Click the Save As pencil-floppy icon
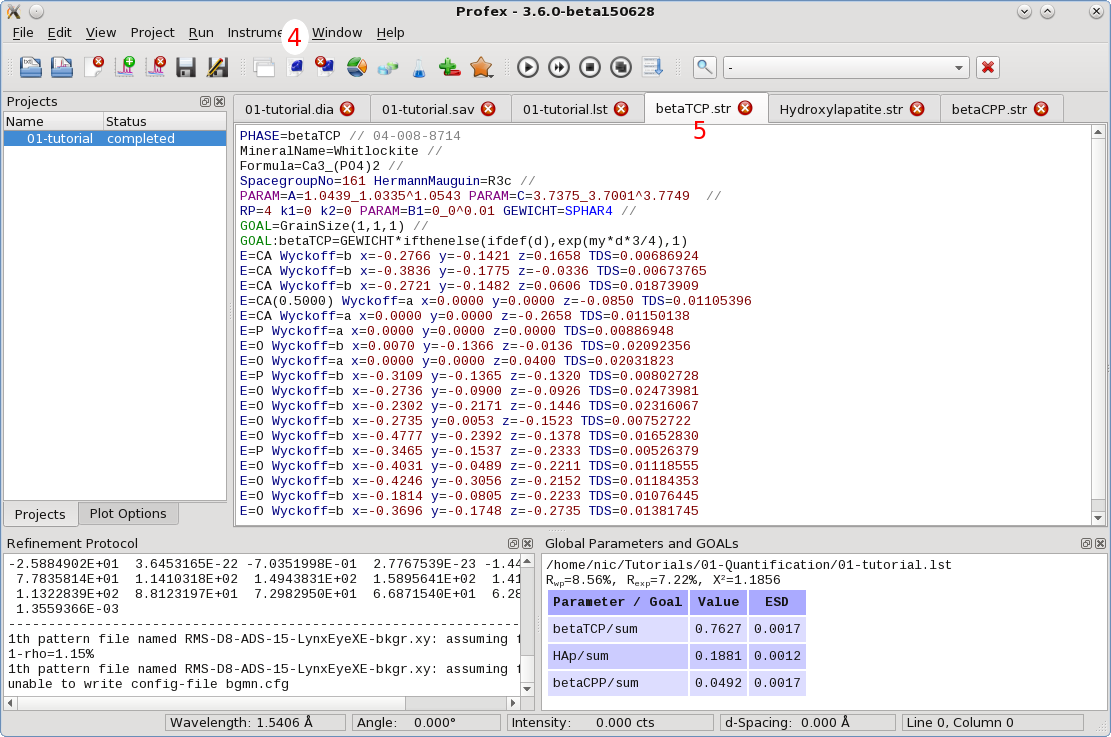This screenshot has height=737, width=1111. (x=218, y=67)
